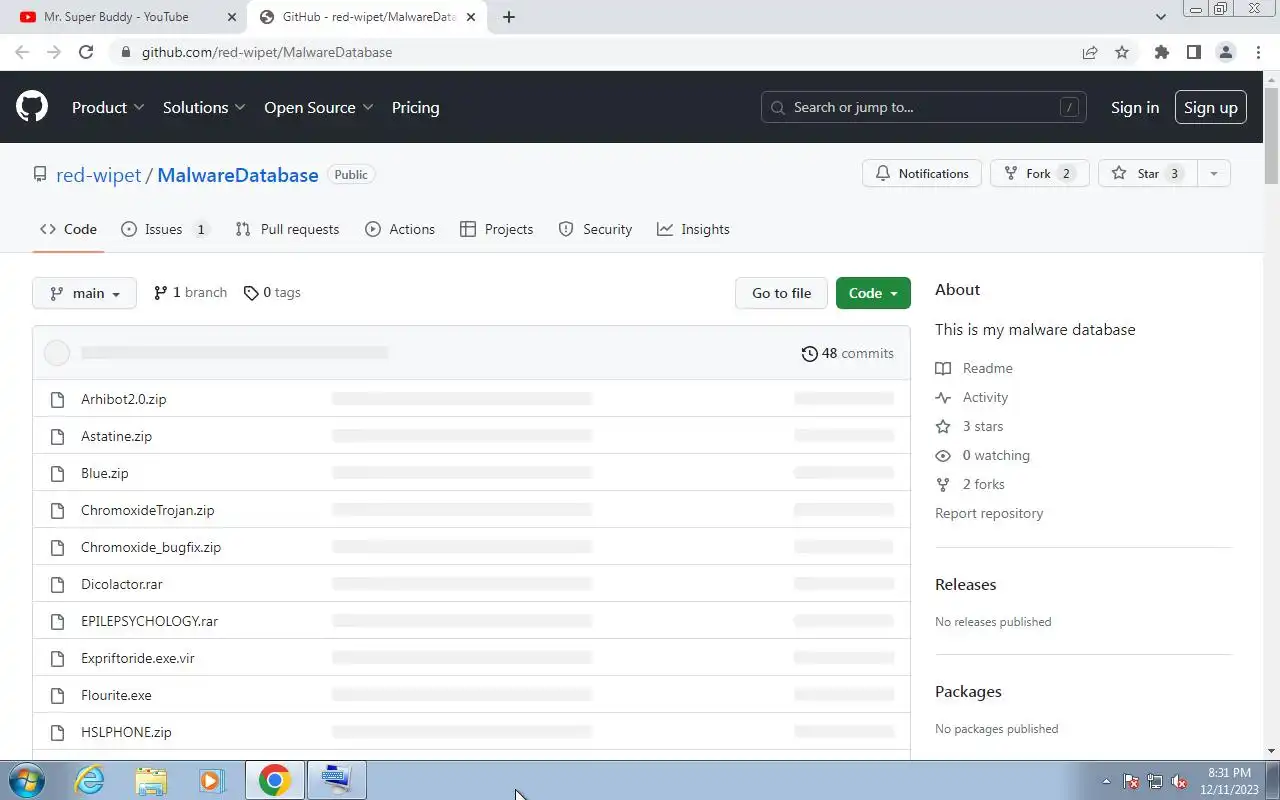This screenshot has width=1280, height=800.
Task: Open the Security tab
Action: 595,229
